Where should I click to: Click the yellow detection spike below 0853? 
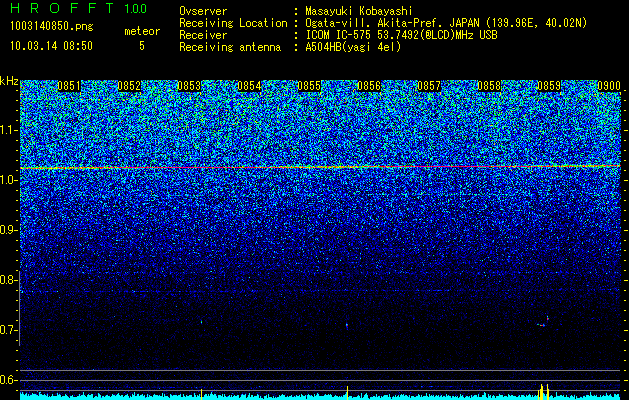201,394
